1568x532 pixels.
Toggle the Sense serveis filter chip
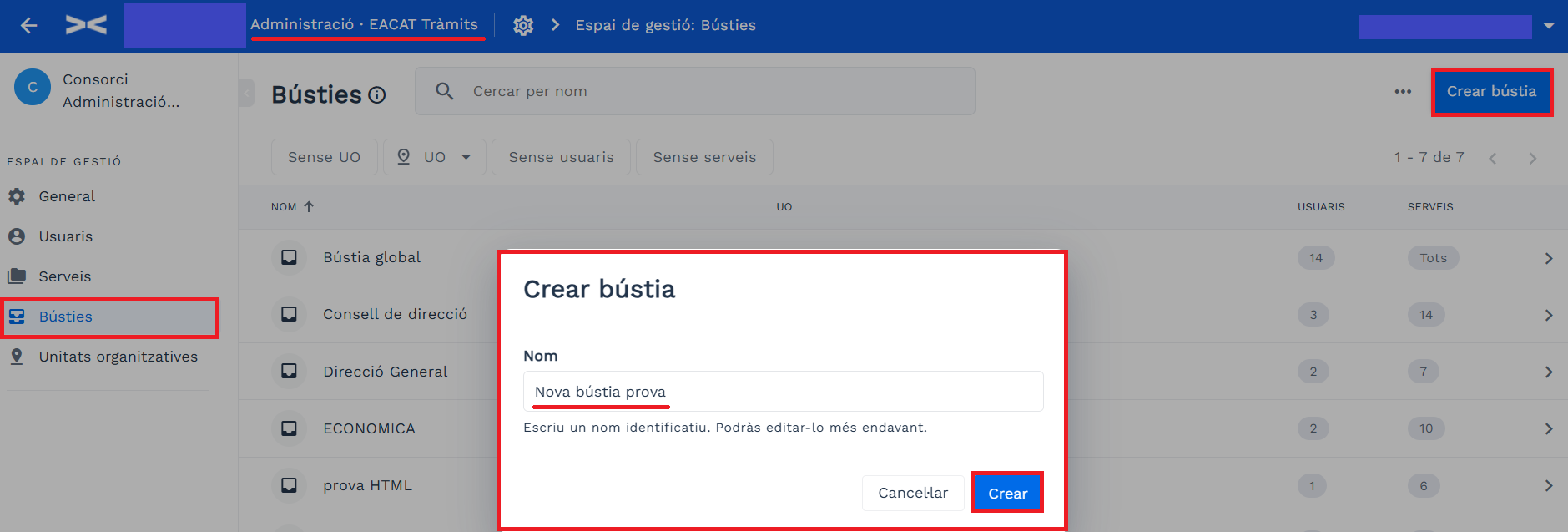pos(704,157)
